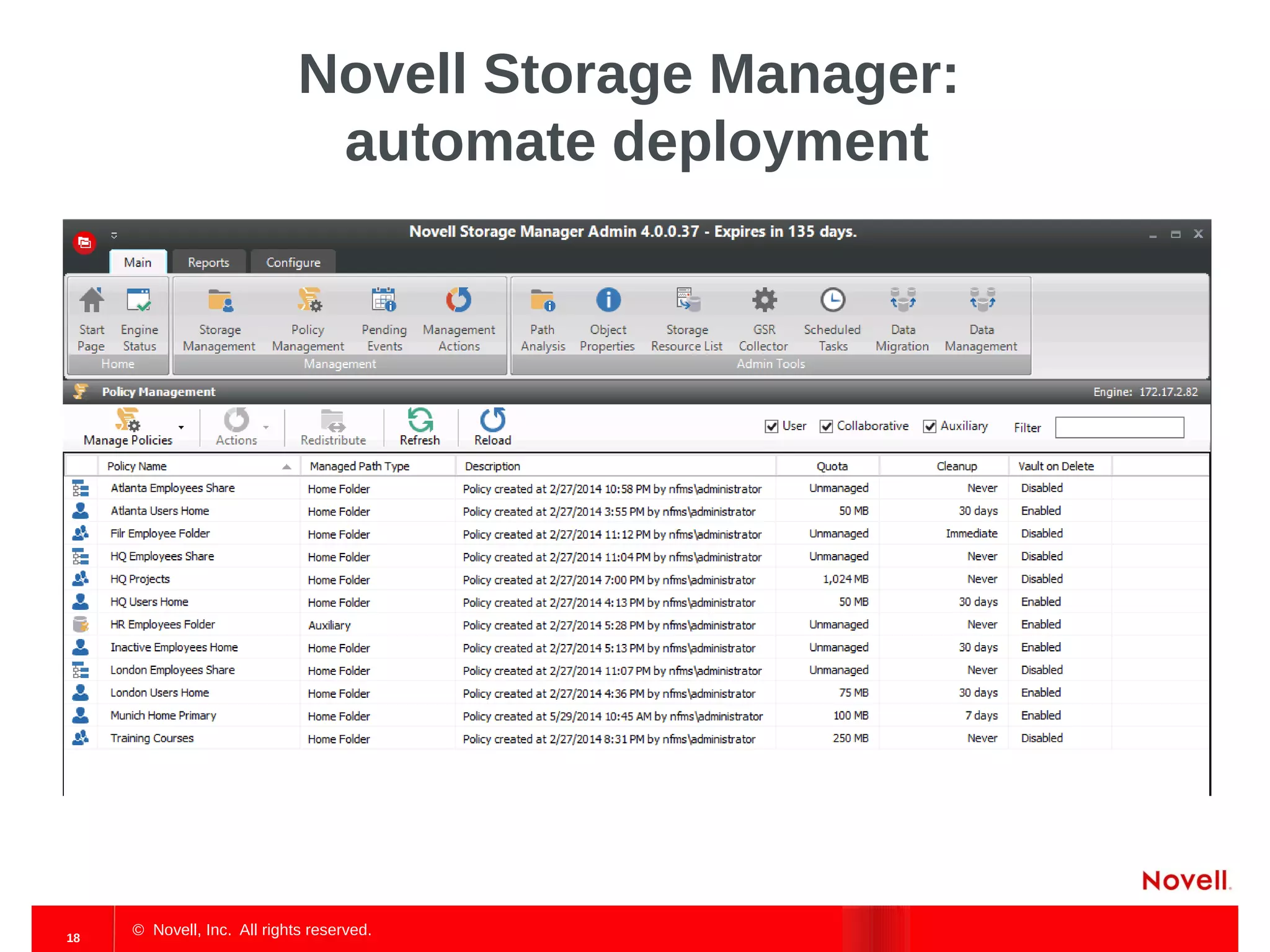This screenshot has height=952, width=1270.
Task: Click the Munich Home Primary user icon
Action: (81, 715)
